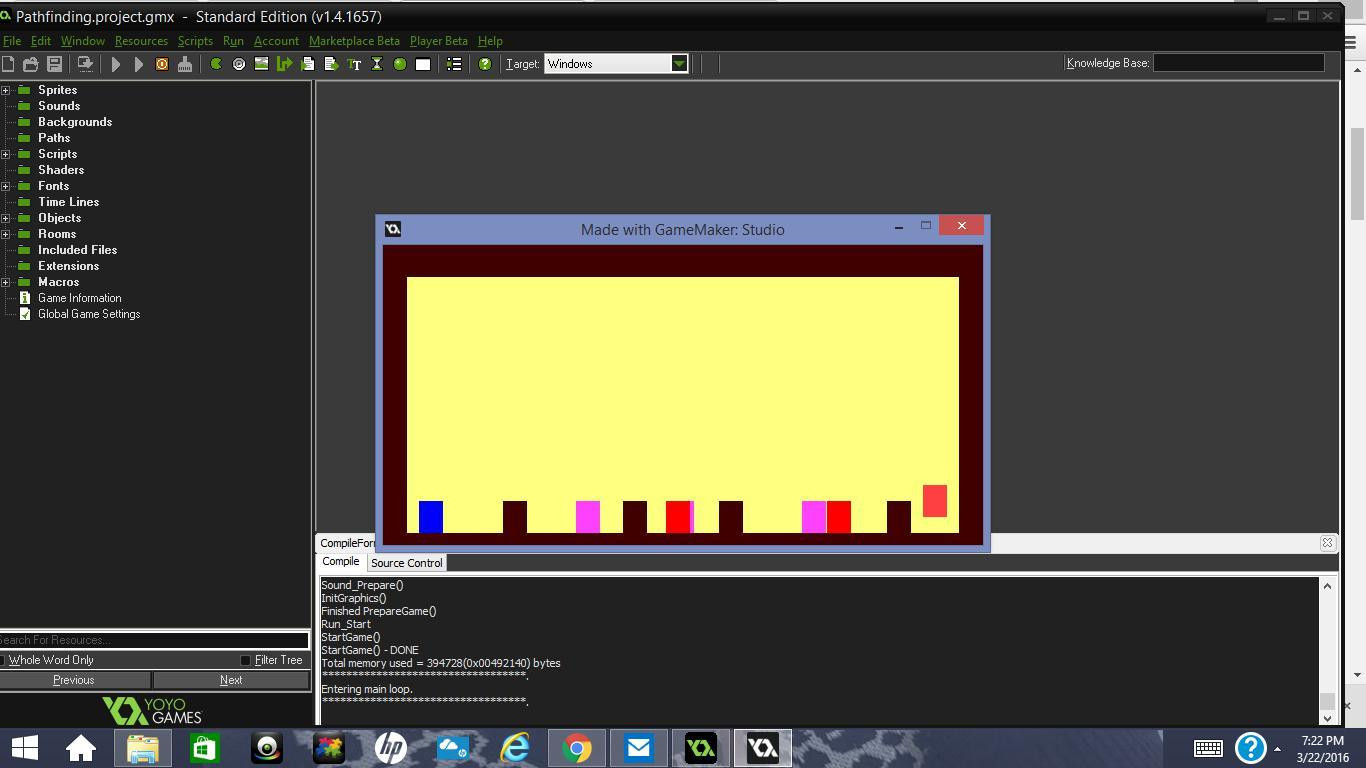Open the Windows Start menu

click(x=24, y=748)
